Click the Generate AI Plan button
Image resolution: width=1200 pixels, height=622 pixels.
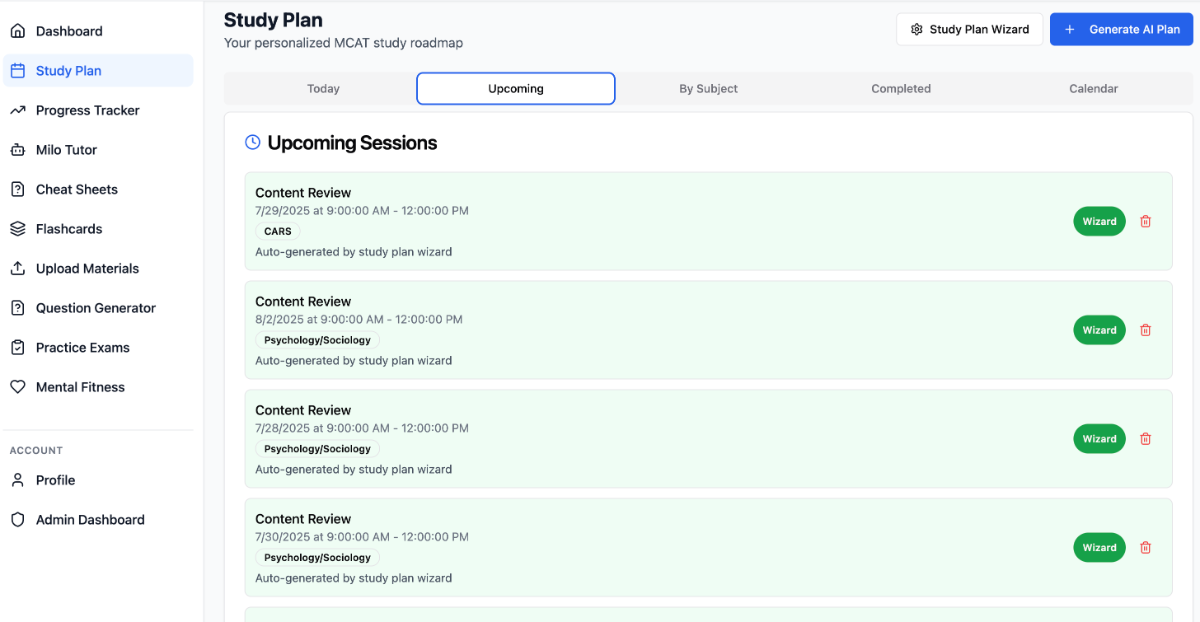(x=1121, y=29)
